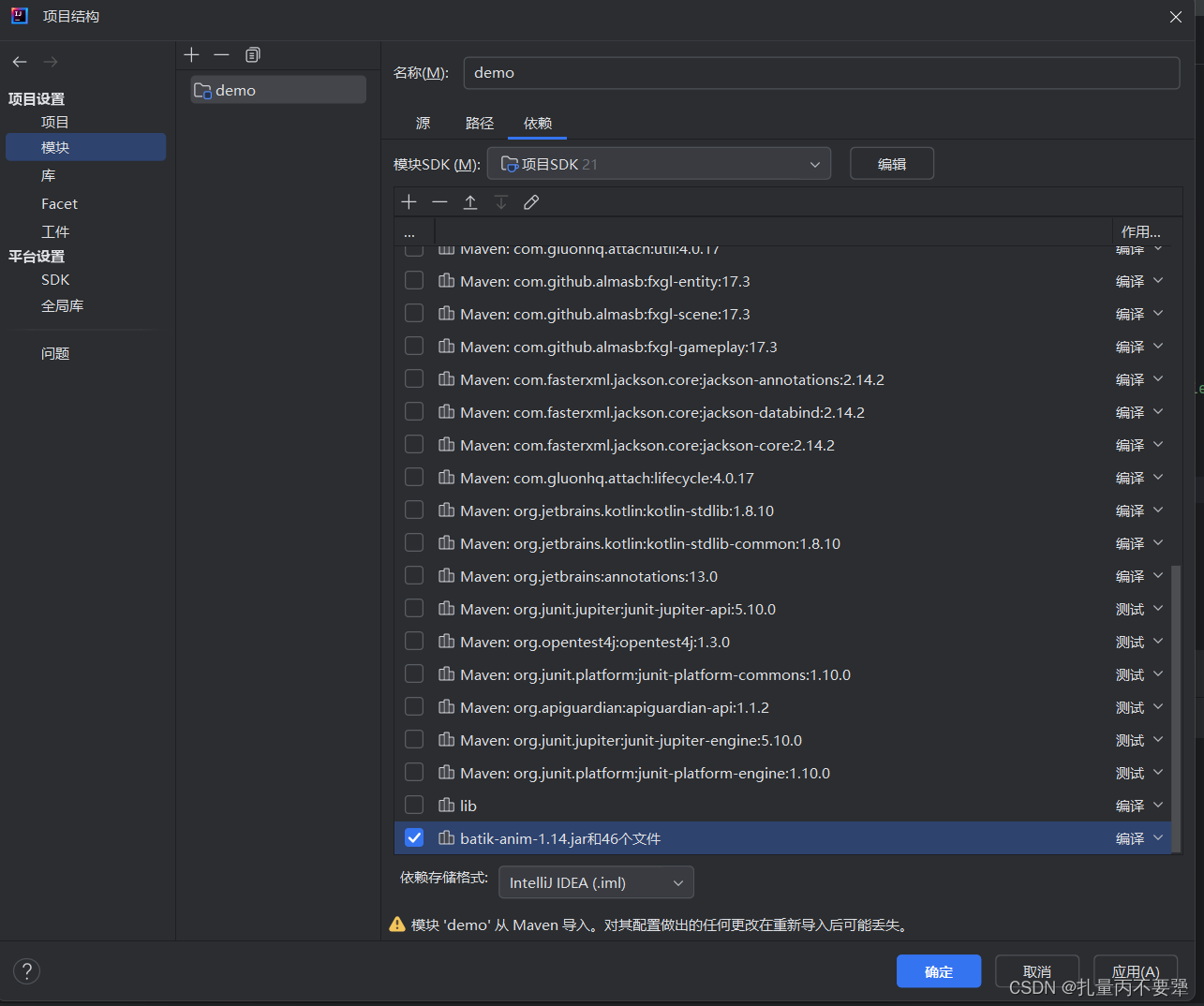Screen dimensions: 1204x1006
Task: Check export box for attach:lifecycle:4.0.17
Action: [x=414, y=477]
